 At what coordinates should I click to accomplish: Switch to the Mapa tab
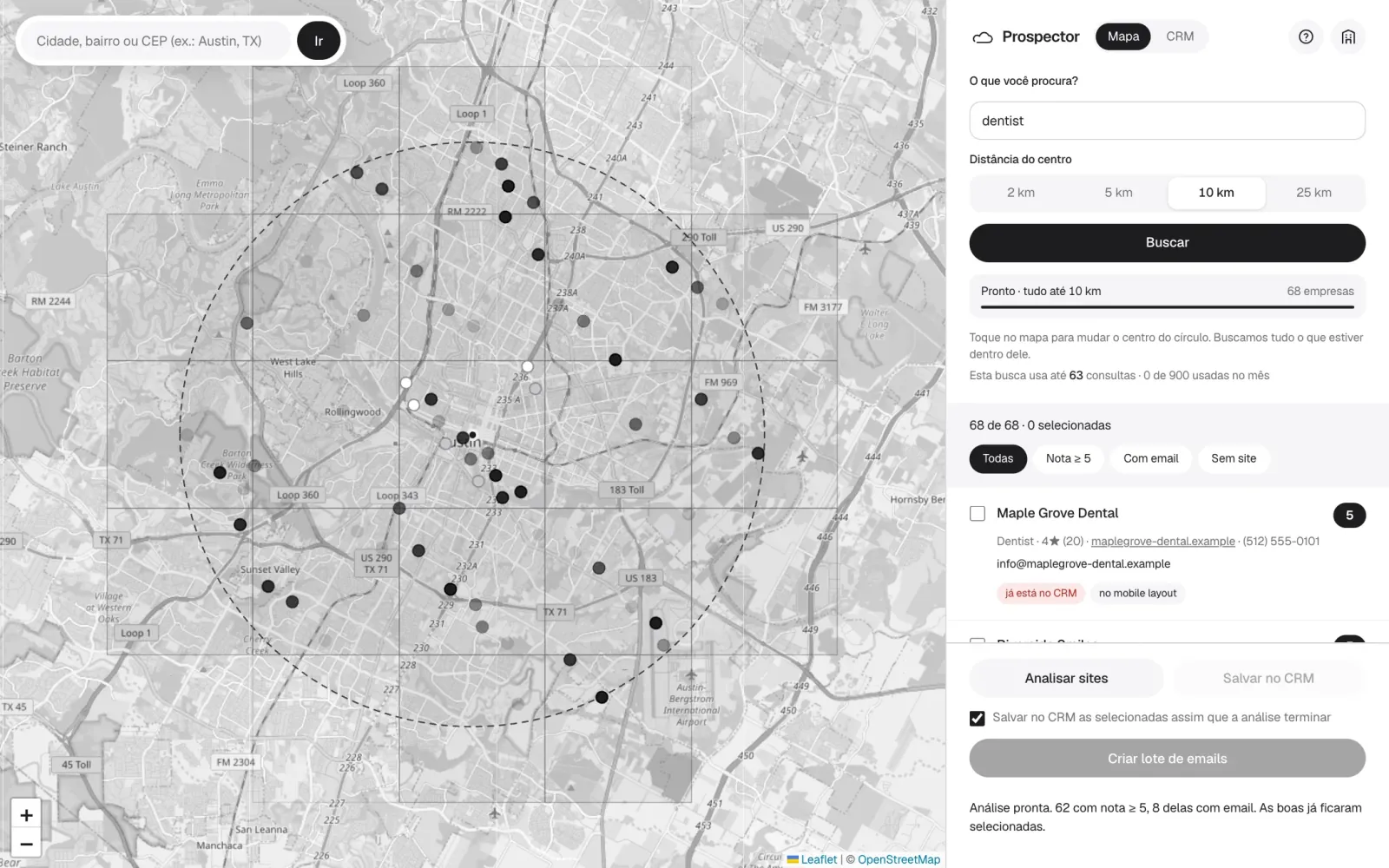[x=1123, y=36]
